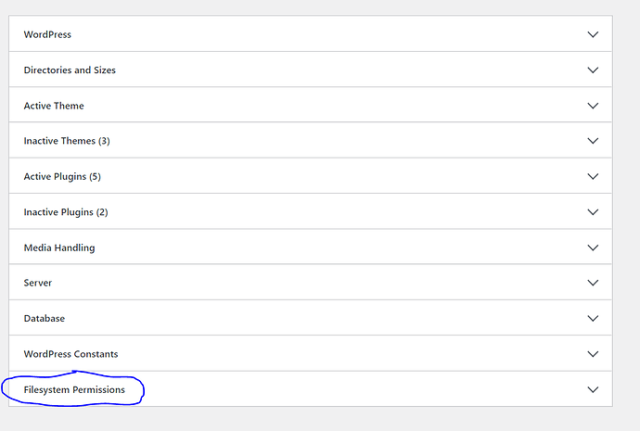Click the chevron icon for Inactive Themes (3)

[593, 141]
